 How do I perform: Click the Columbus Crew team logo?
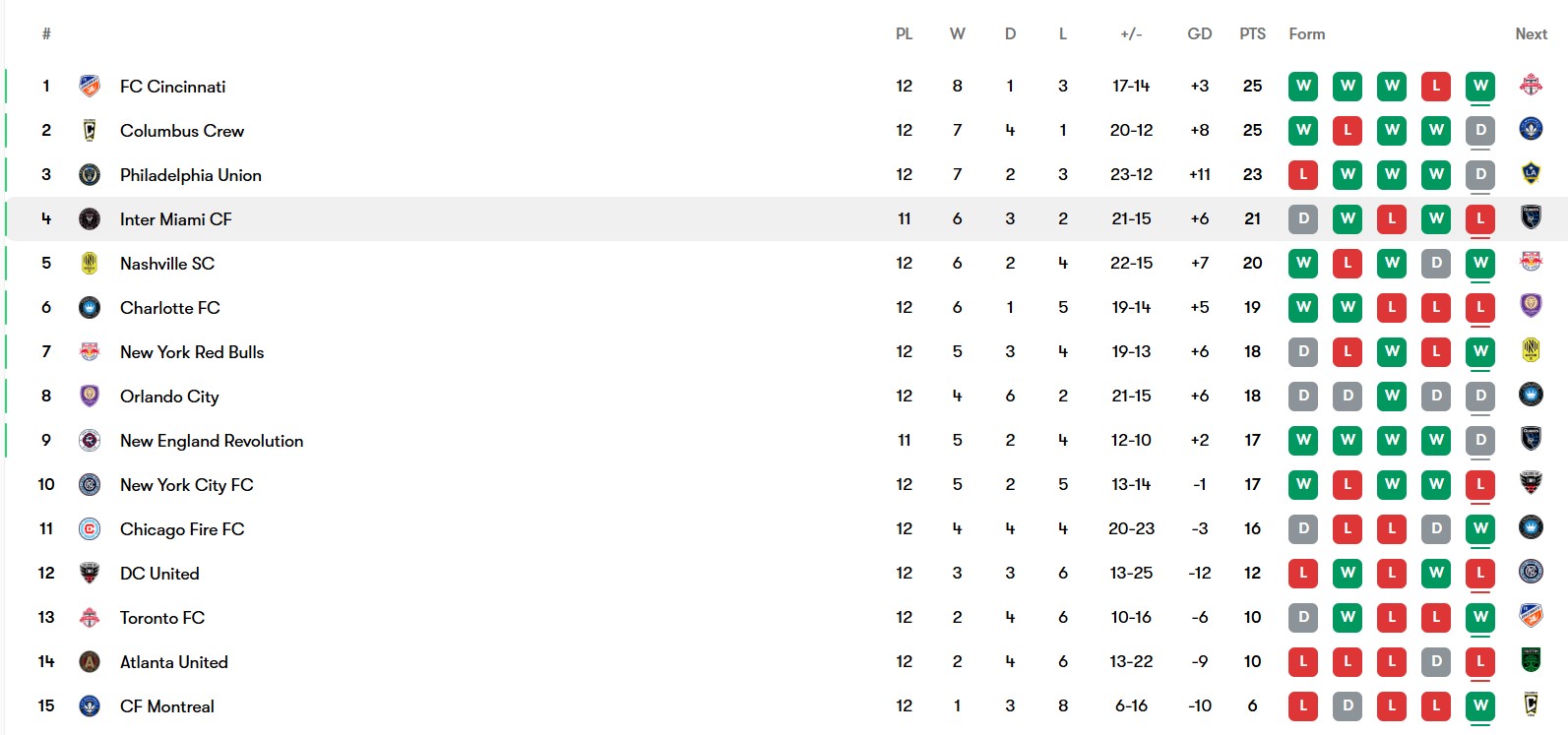pyautogui.click(x=90, y=131)
